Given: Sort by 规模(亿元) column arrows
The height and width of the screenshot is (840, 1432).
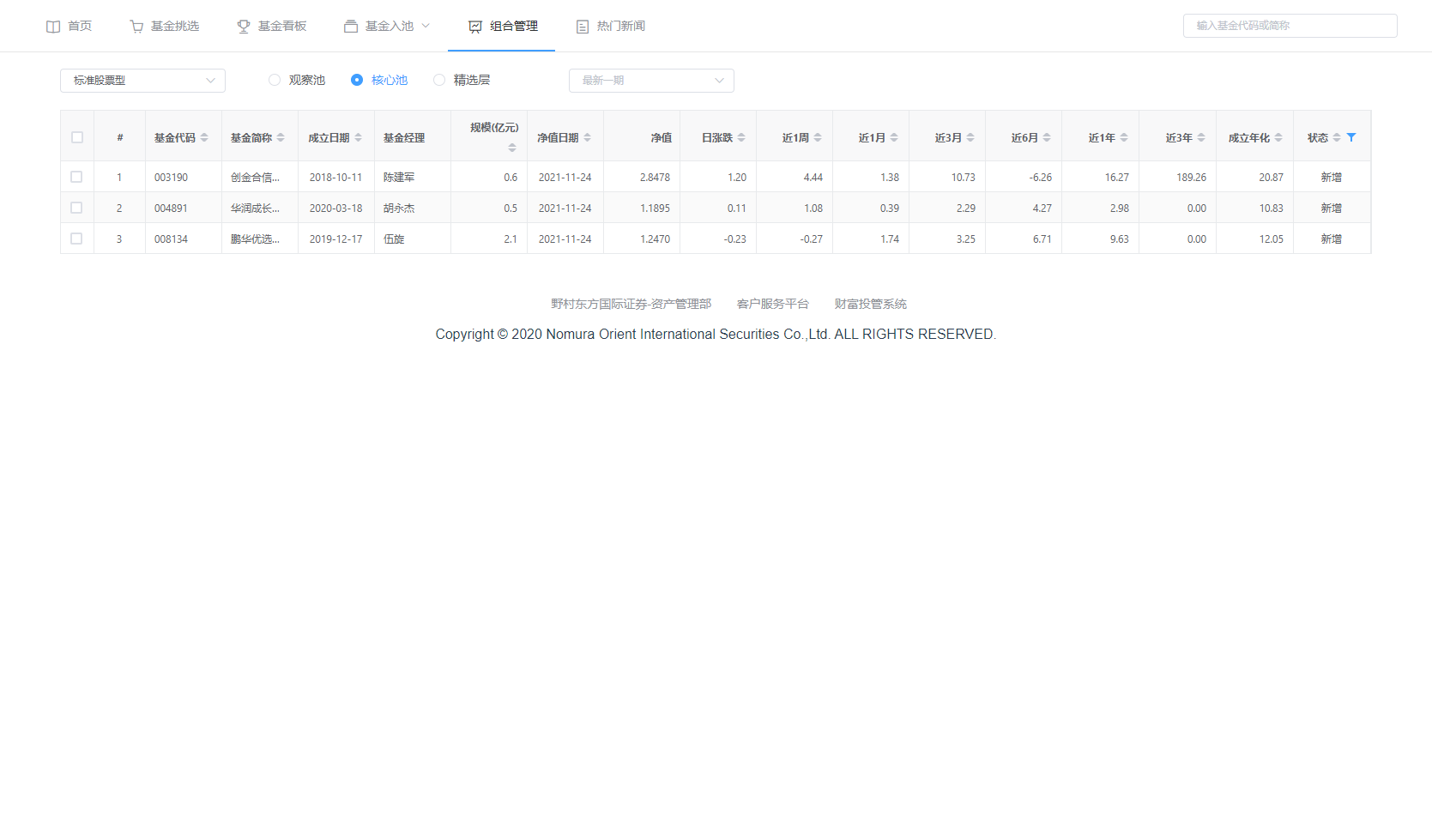Looking at the screenshot, I should click(512, 148).
